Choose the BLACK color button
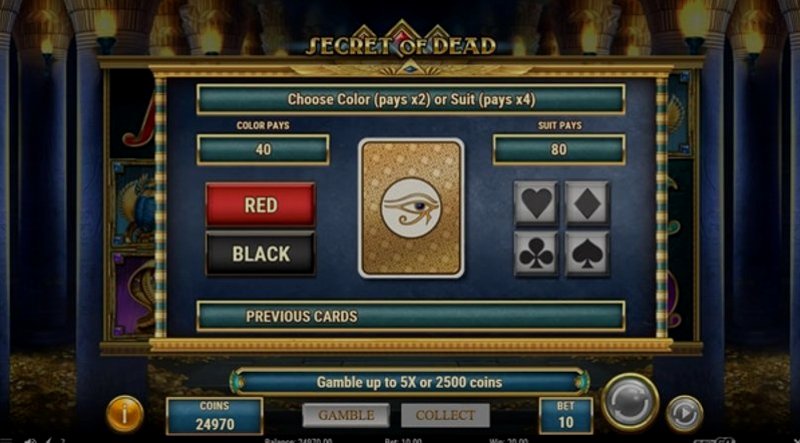The image size is (800, 443). [261, 254]
